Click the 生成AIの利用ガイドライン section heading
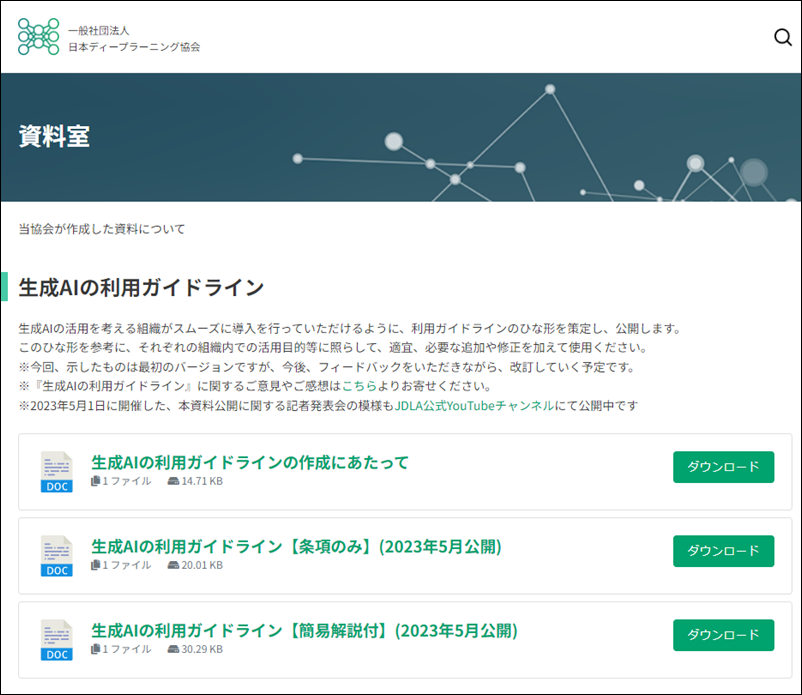 coord(141,287)
